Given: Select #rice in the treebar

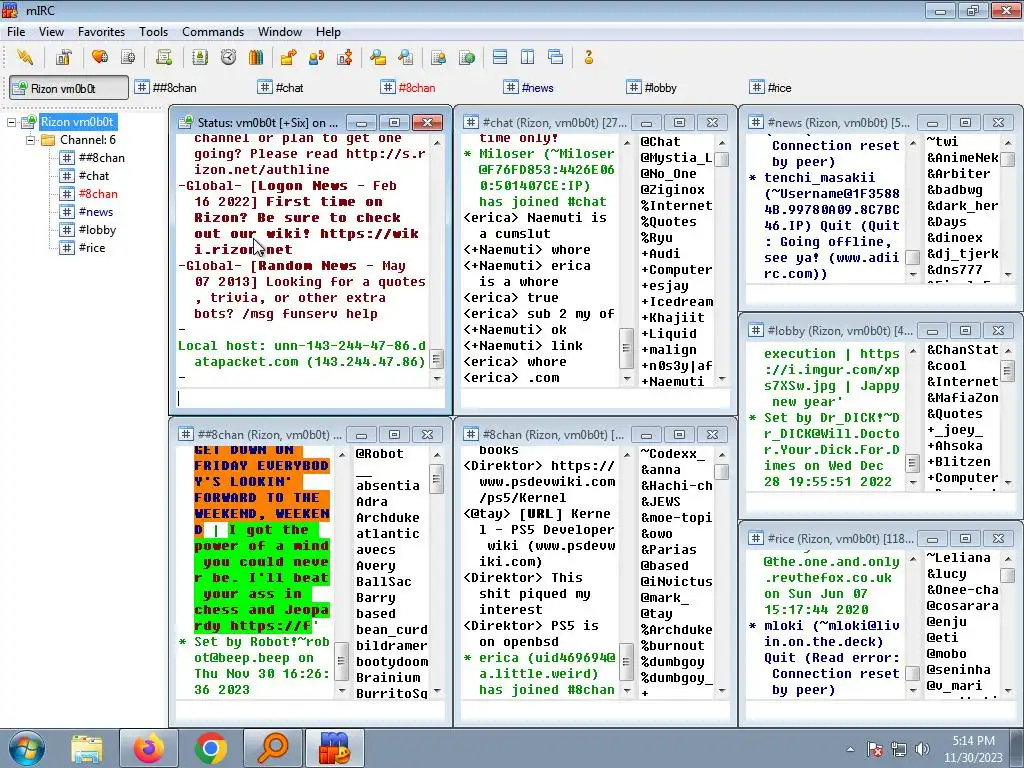Looking at the screenshot, I should pyautogui.click(x=91, y=248).
